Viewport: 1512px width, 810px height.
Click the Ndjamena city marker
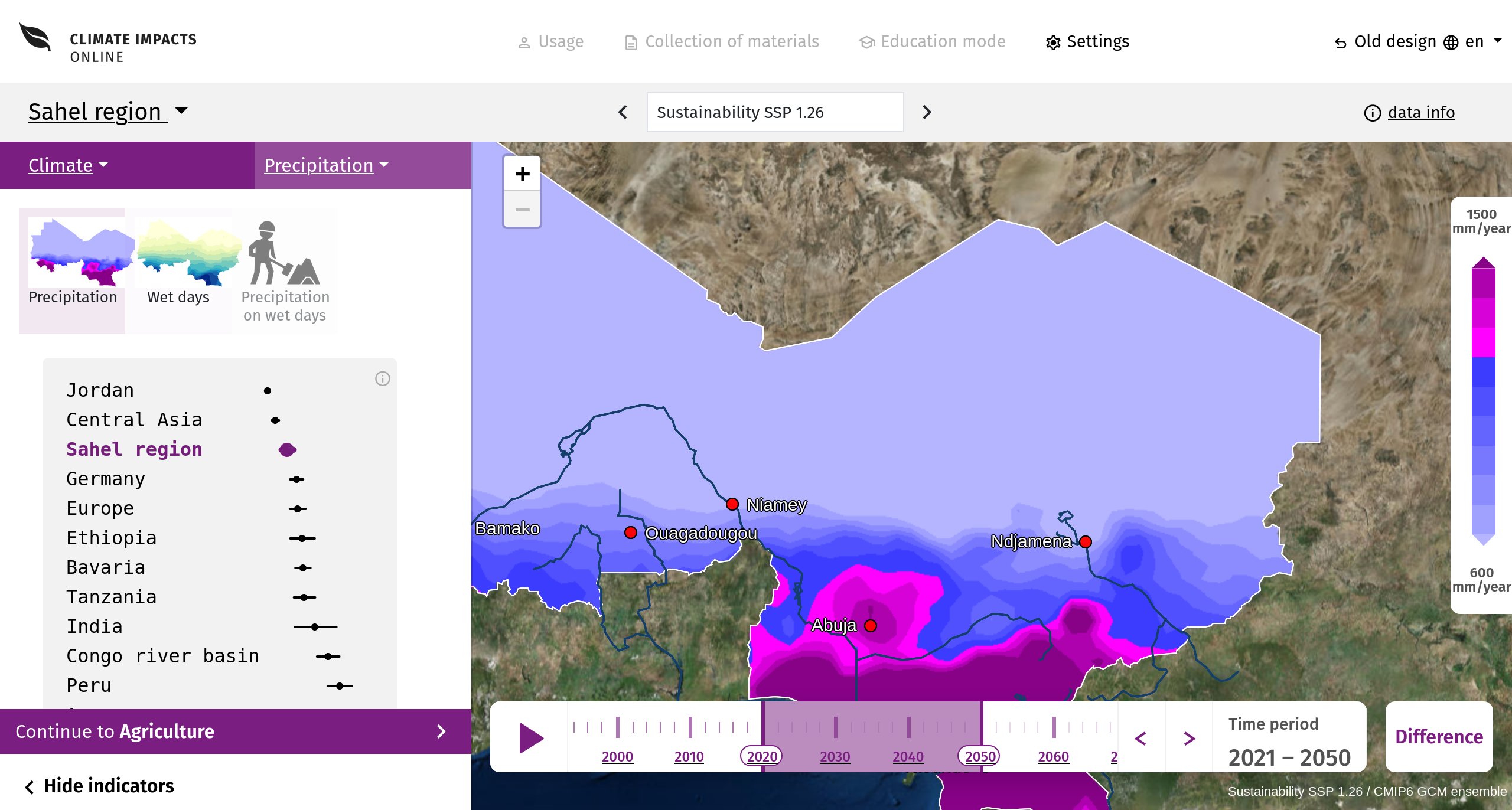(x=1086, y=542)
